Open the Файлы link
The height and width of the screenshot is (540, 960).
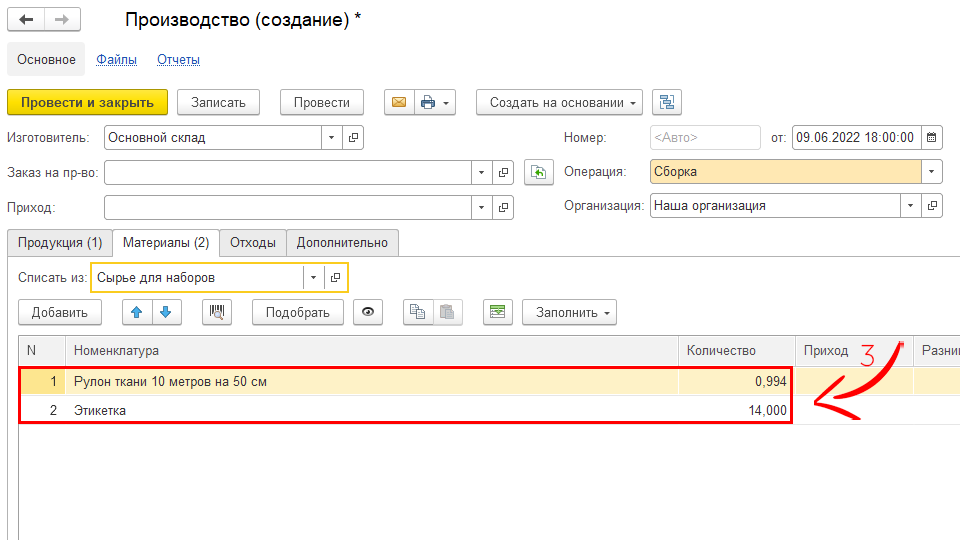click(x=116, y=60)
